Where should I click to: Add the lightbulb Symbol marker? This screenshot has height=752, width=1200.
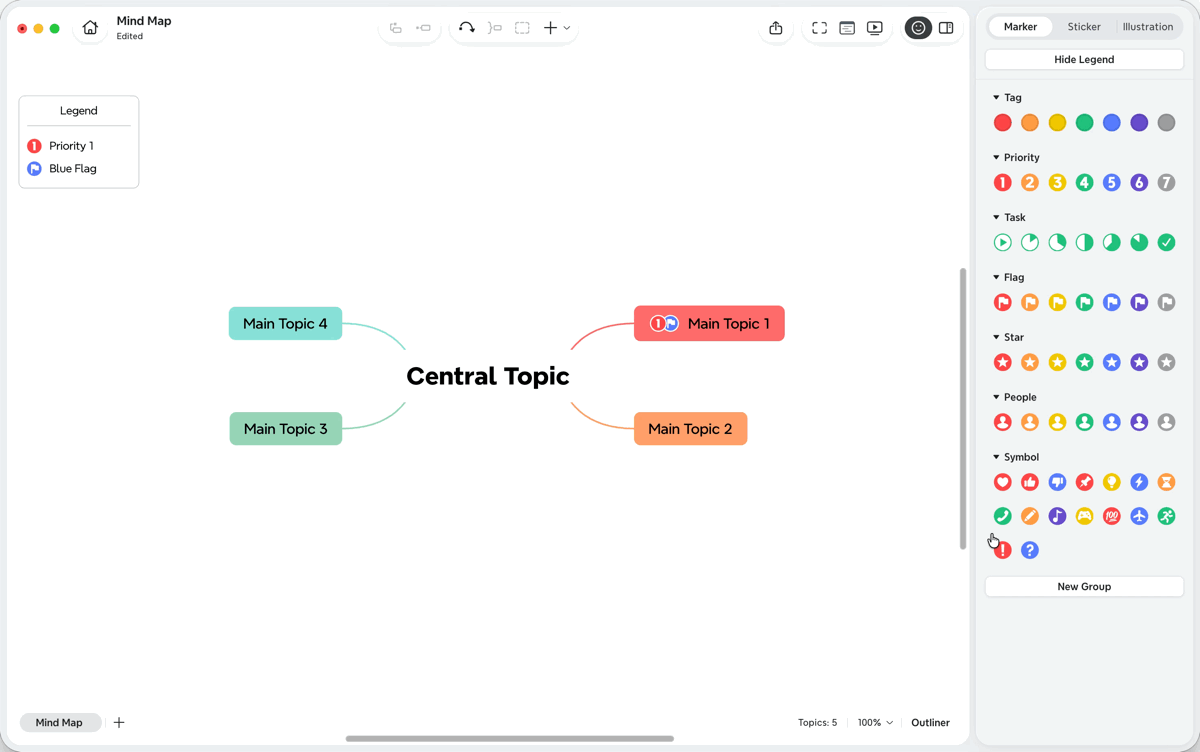tap(1112, 482)
